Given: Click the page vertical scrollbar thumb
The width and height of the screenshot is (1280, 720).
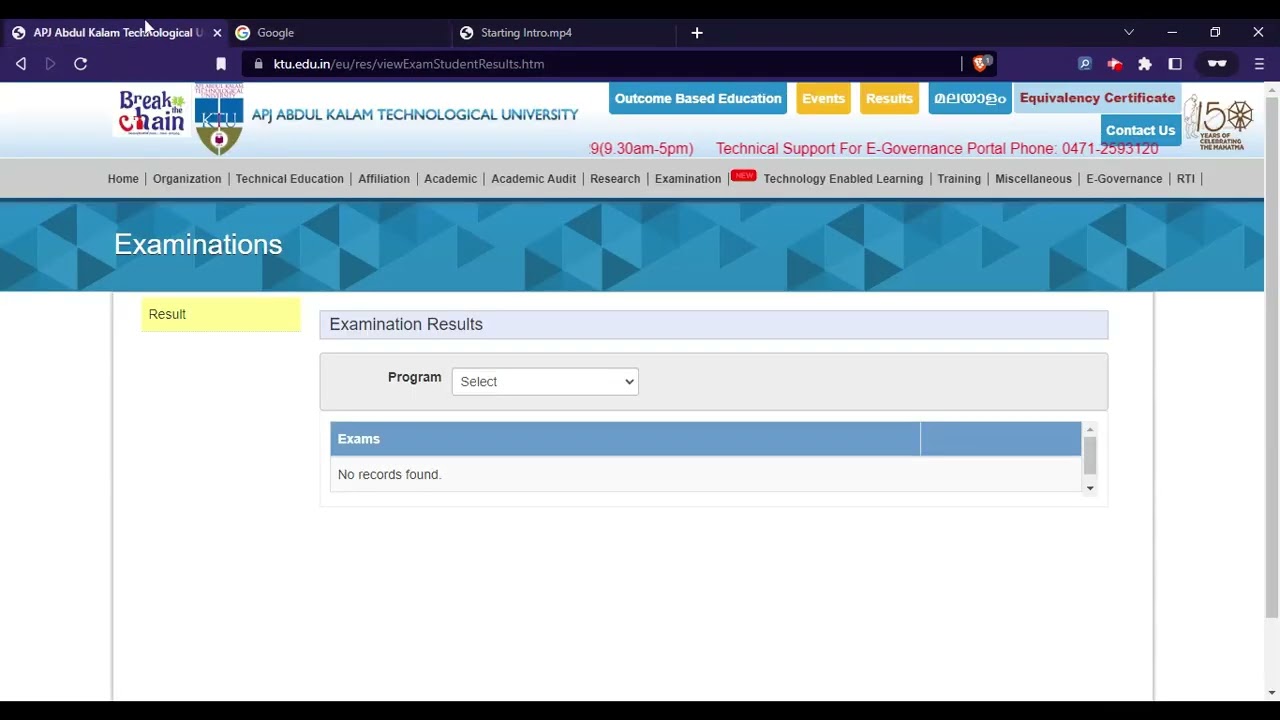Looking at the screenshot, I should (x=1272, y=355).
